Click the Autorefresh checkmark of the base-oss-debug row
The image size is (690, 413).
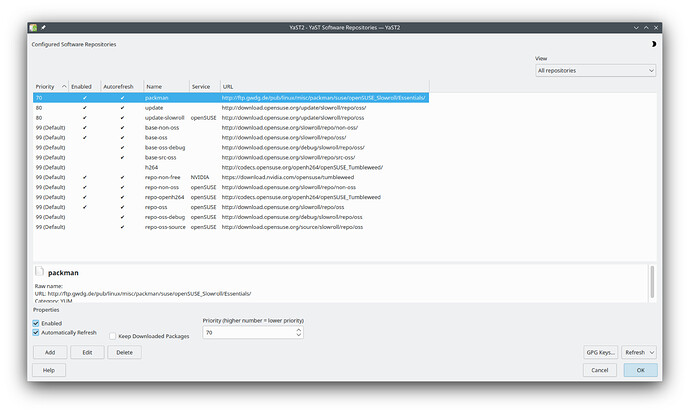coord(122,147)
